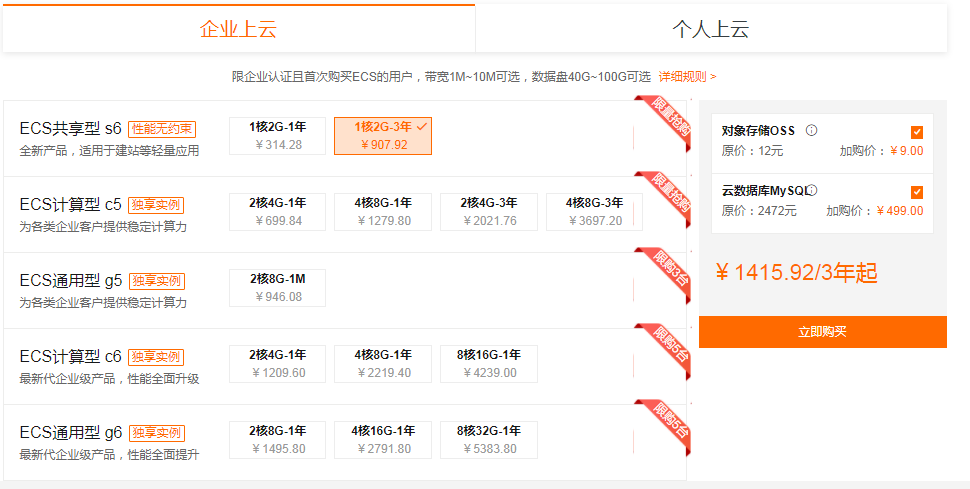Image resolution: width=970 pixels, height=489 pixels.
Task: Choose c5 2核4G-1年 plan ¥699.84
Action: tap(277, 212)
